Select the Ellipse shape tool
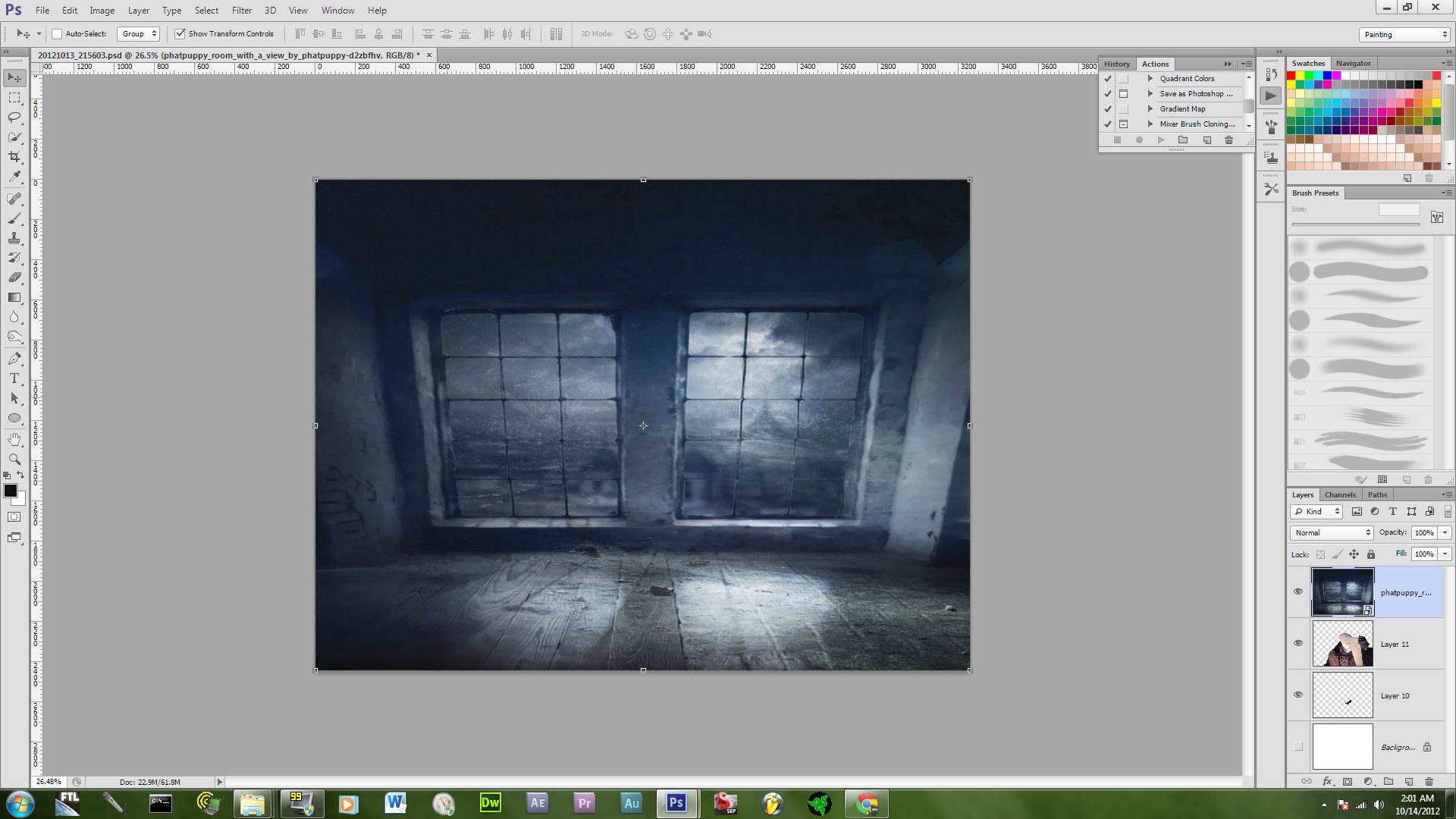Screen dimensions: 1456x819 pos(14,418)
